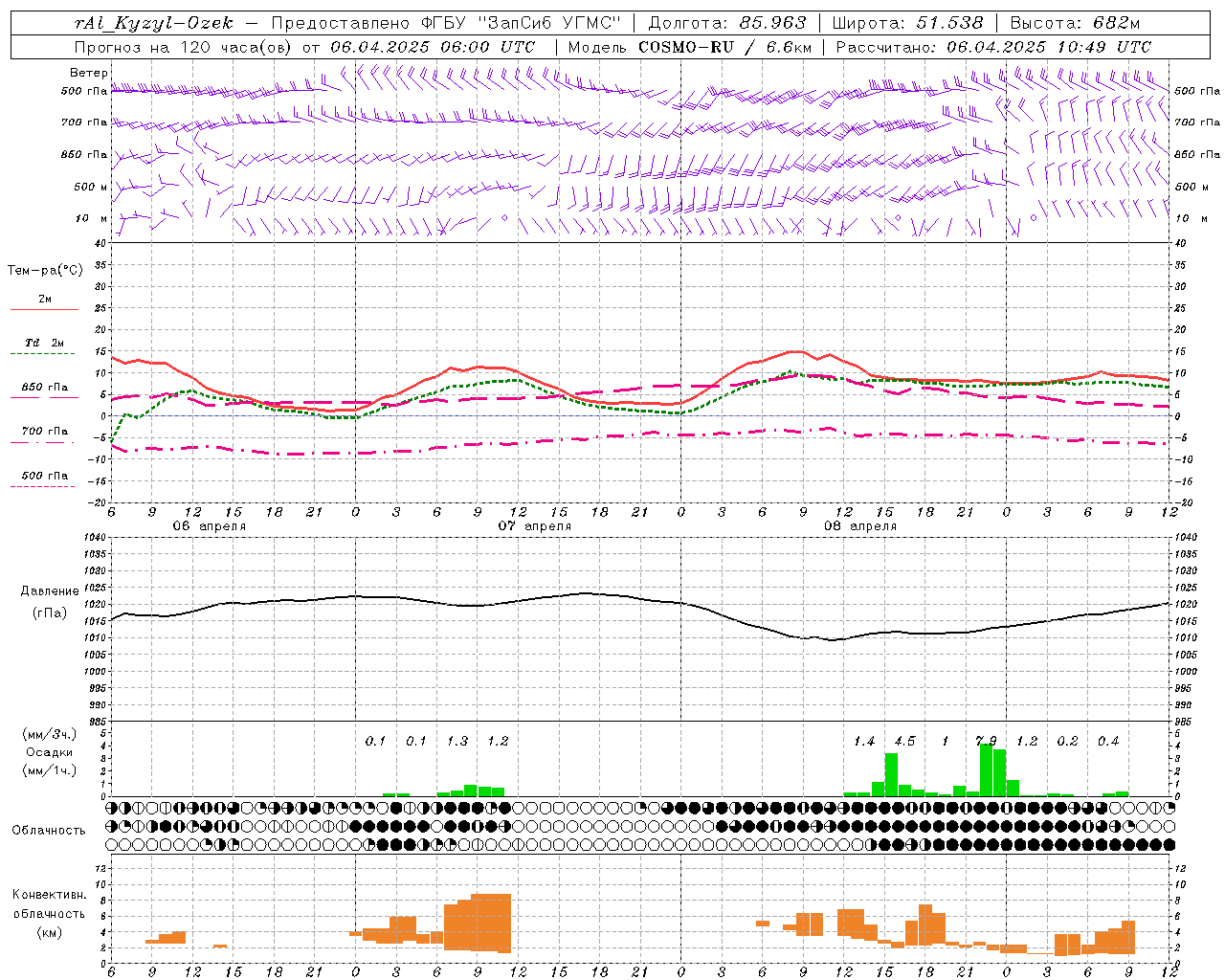Click the Облачность cloudiness label

pos(49,831)
